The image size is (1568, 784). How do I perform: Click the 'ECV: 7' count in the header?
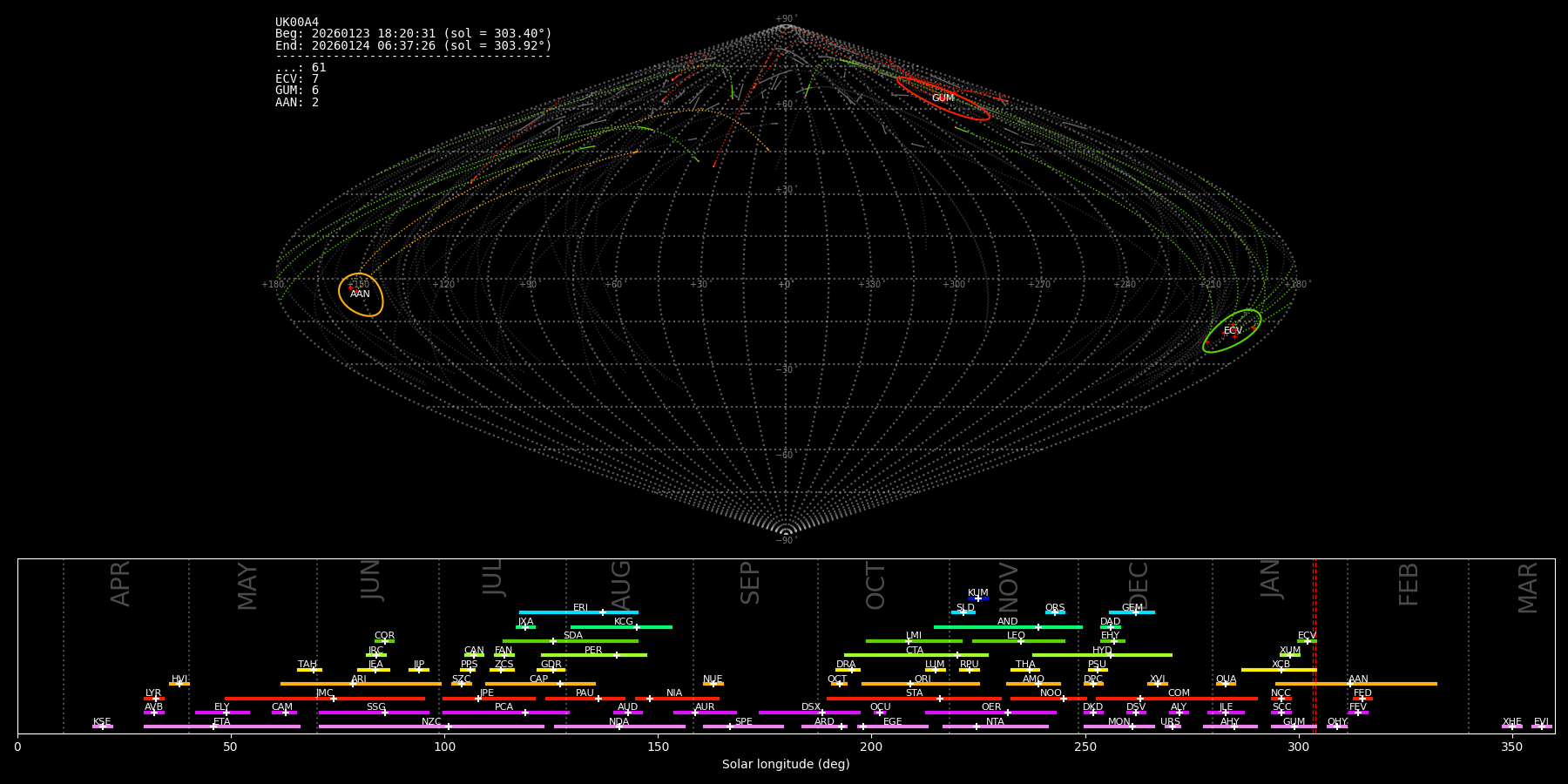point(297,79)
